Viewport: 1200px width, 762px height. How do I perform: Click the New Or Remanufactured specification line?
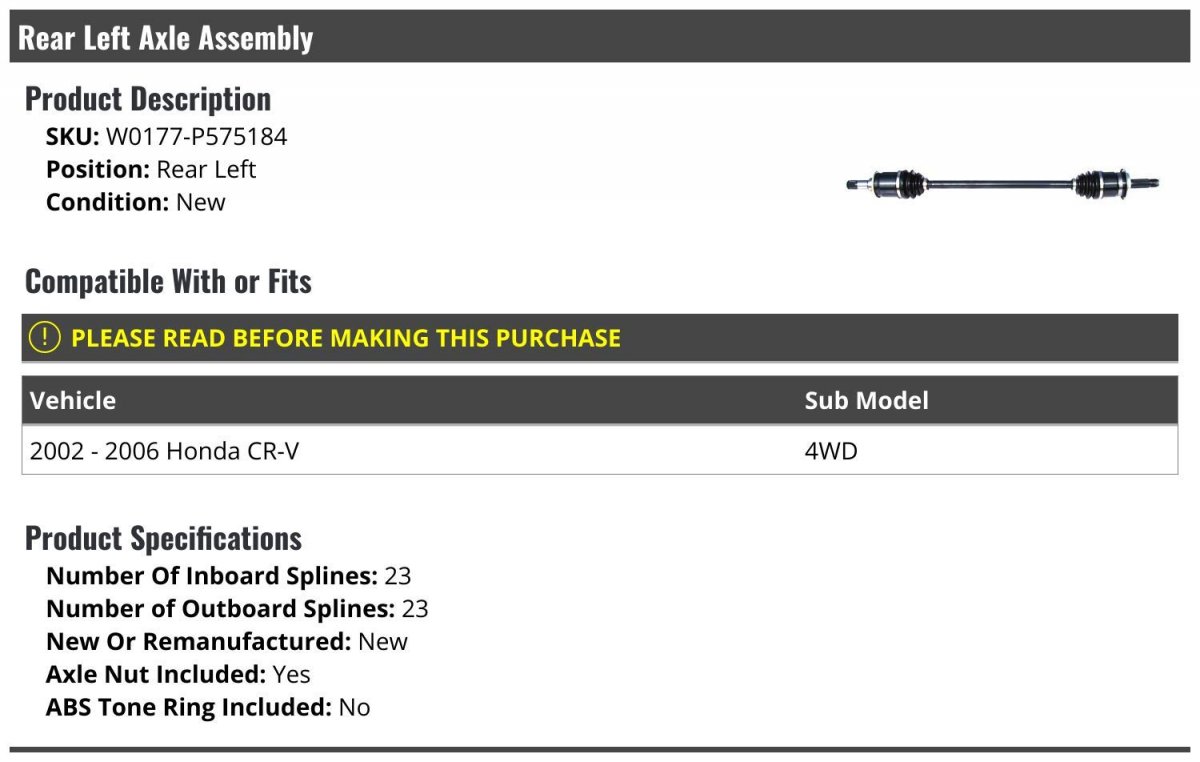227,641
